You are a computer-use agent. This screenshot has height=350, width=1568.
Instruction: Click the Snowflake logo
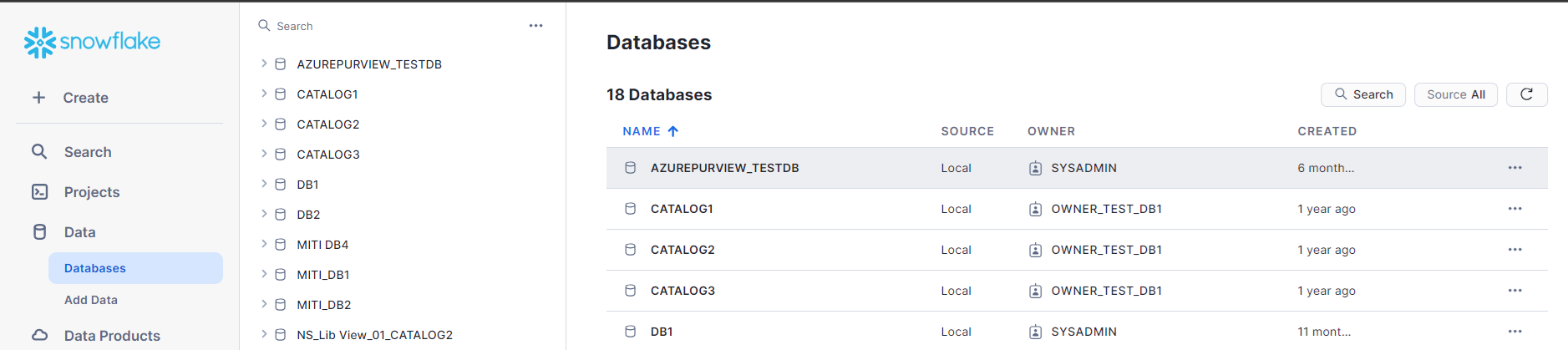click(x=92, y=42)
